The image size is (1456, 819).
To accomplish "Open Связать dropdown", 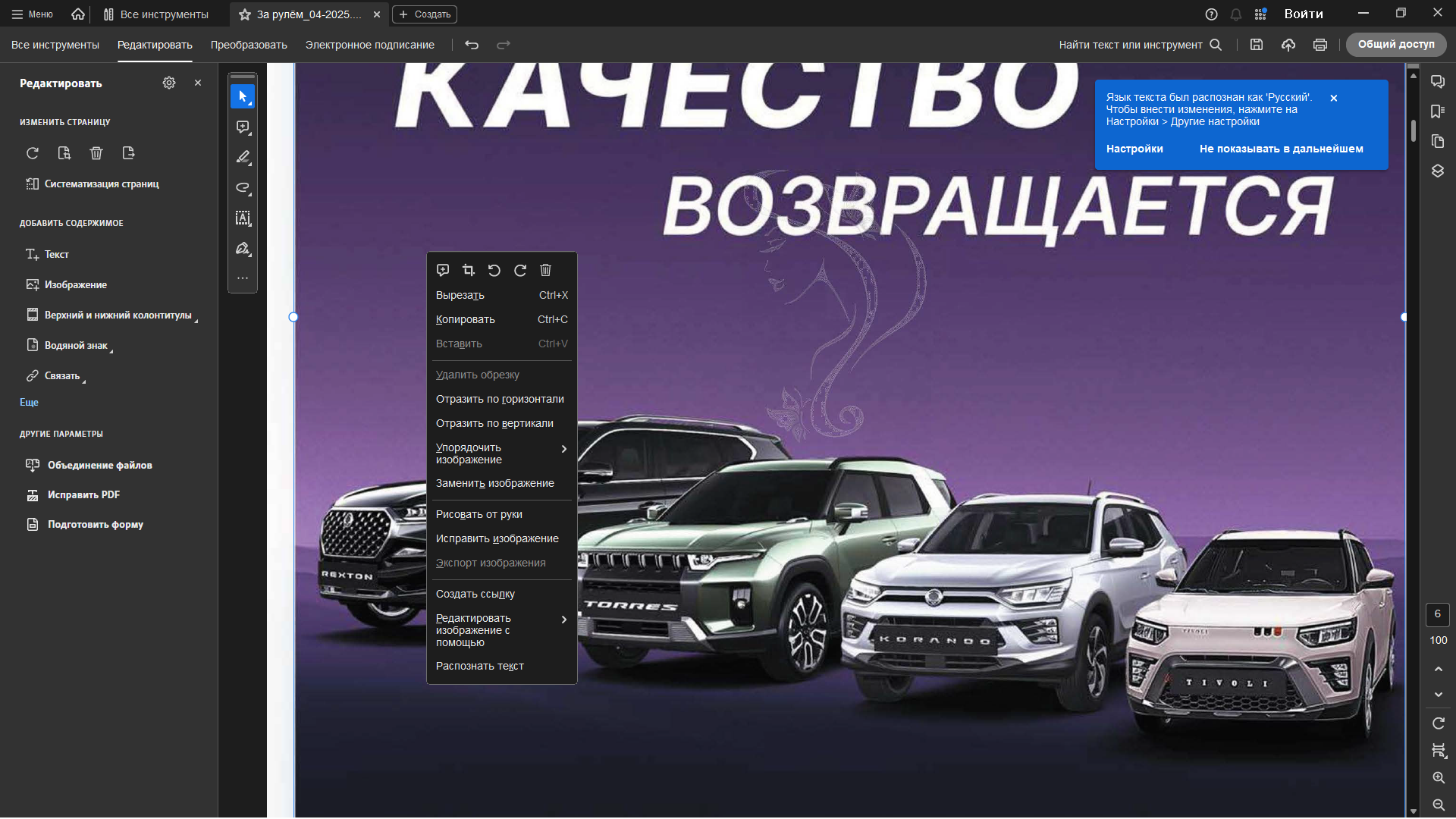I will pyautogui.click(x=56, y=376).
